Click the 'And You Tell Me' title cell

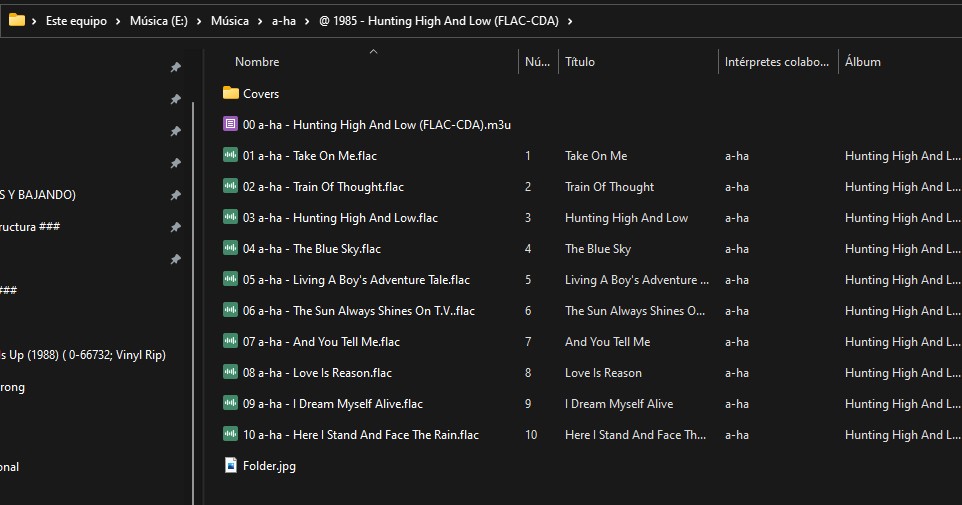607,342
